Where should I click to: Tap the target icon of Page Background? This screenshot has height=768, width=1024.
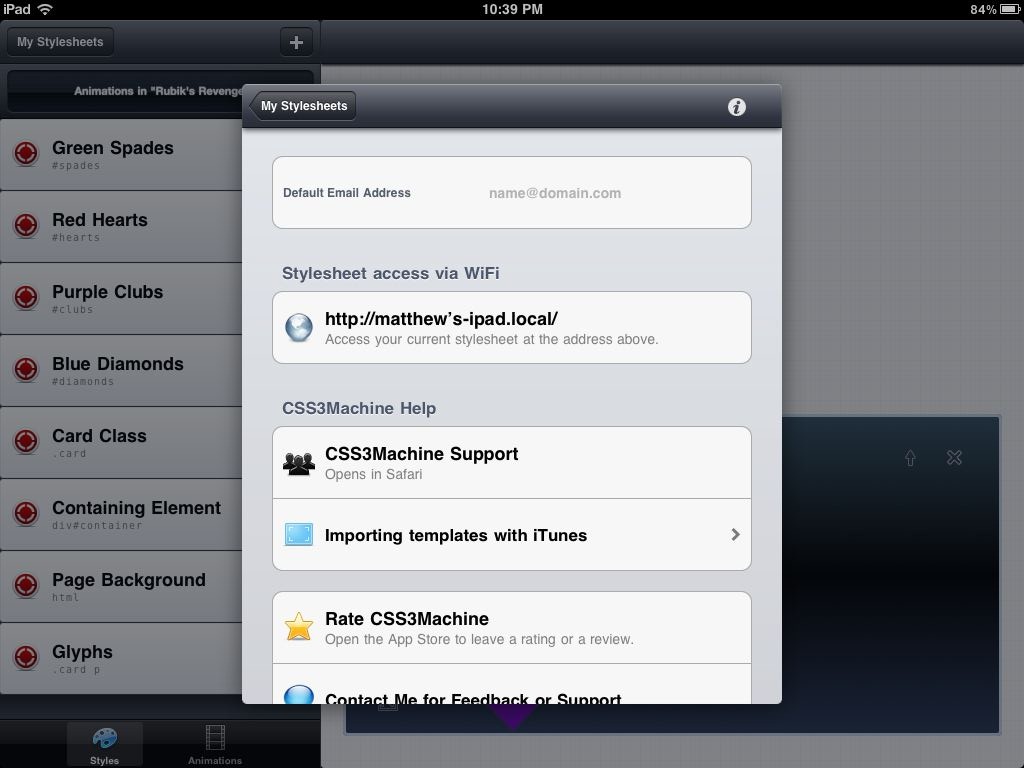click(x=26, y=585)
